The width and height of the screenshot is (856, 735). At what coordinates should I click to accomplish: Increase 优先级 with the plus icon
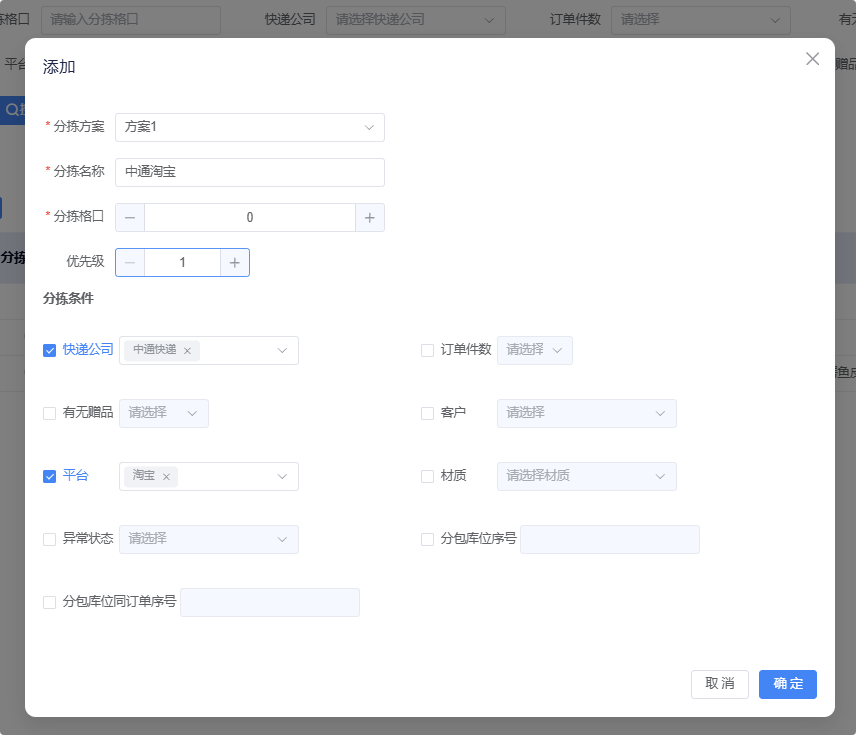click(235, 262)
